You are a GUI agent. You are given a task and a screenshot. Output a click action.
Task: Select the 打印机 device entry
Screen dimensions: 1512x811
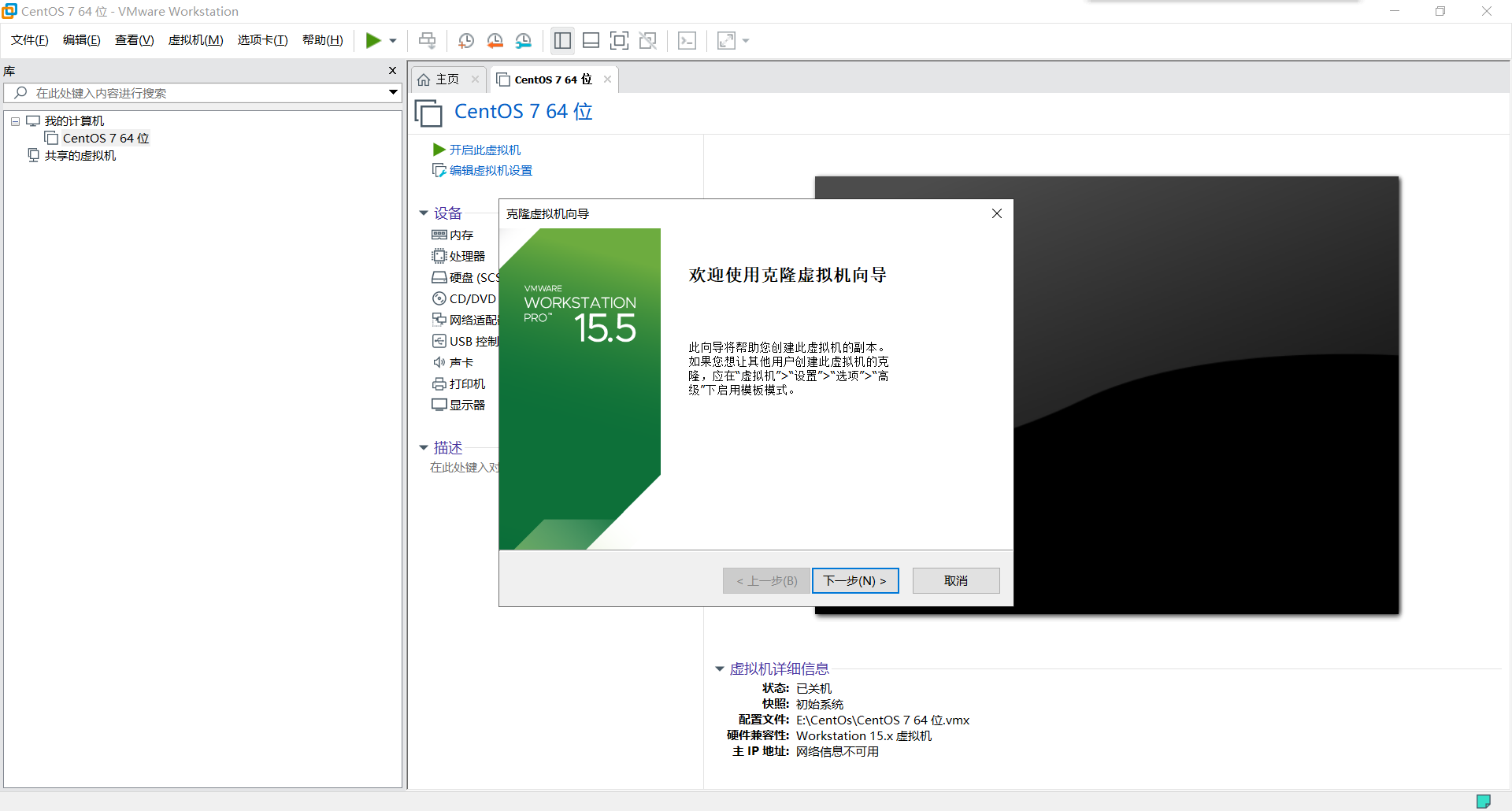(458, 384)
